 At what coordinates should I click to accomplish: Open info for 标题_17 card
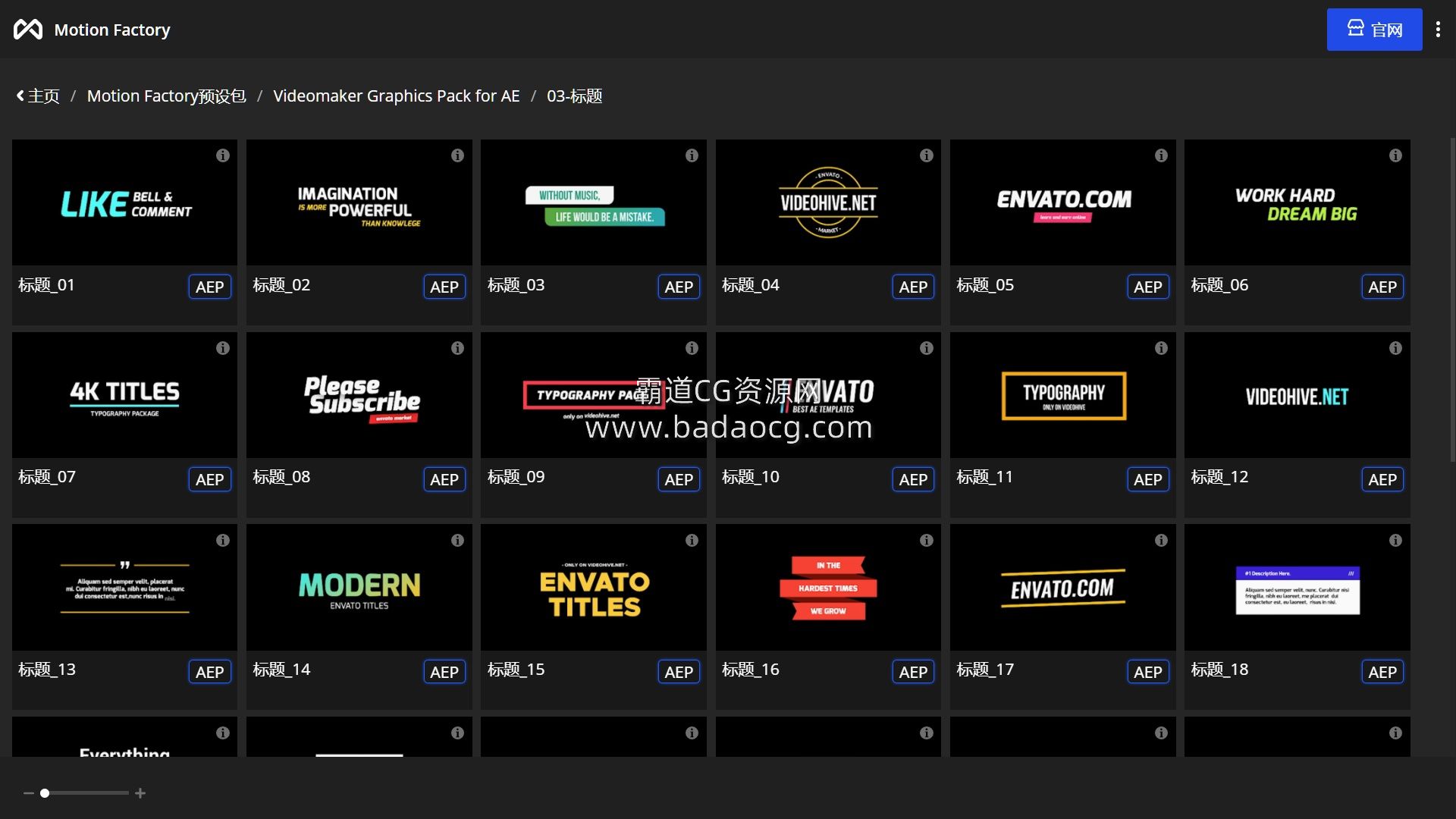1161,541
